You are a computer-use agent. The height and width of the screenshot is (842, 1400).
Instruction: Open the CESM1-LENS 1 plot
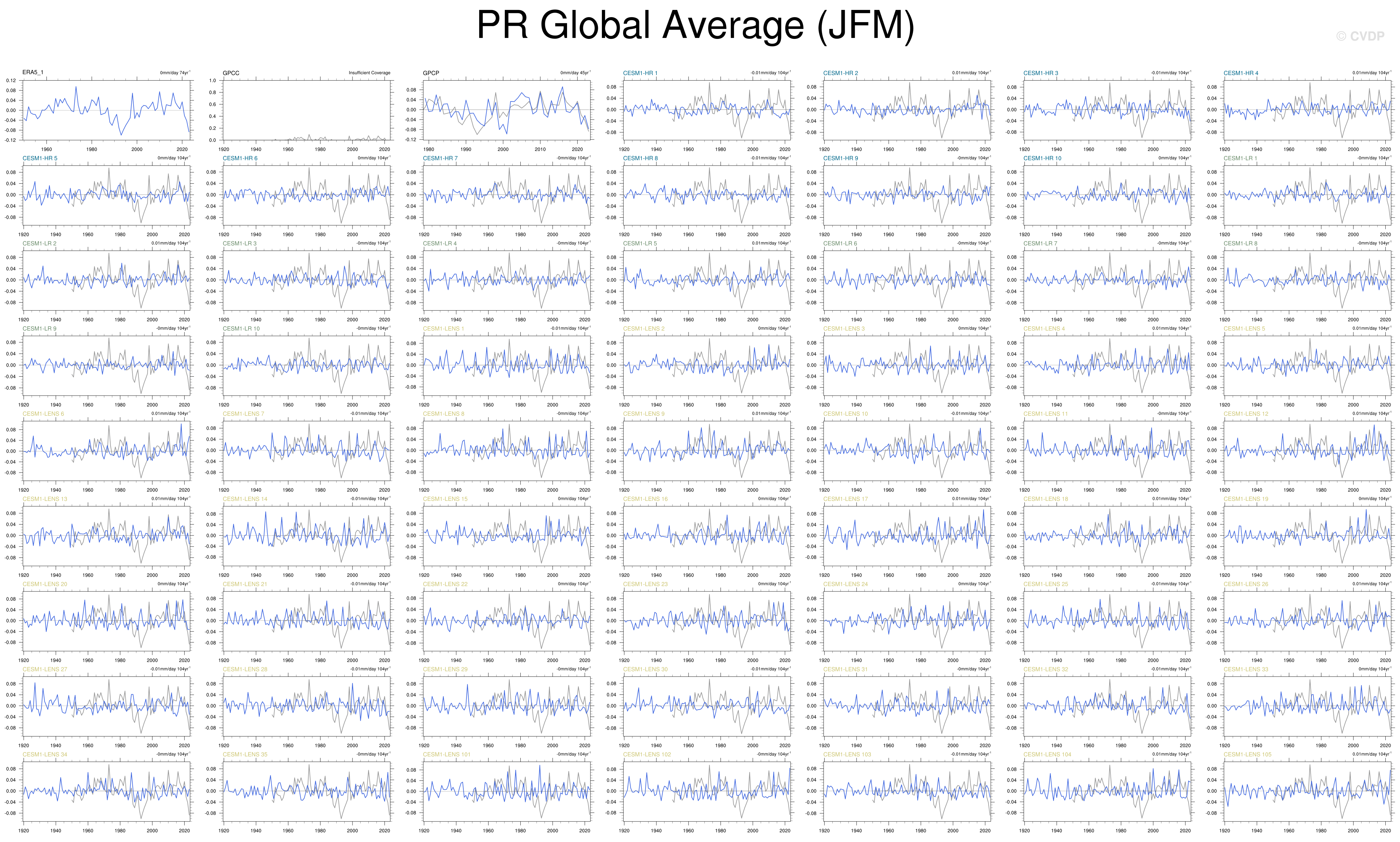[507, 365]
